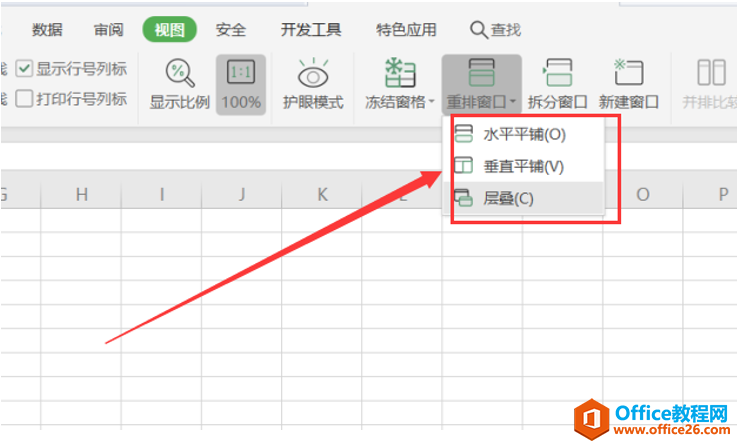737x447 pixels.
Task: Select column O header
Action: click(643, 194)
